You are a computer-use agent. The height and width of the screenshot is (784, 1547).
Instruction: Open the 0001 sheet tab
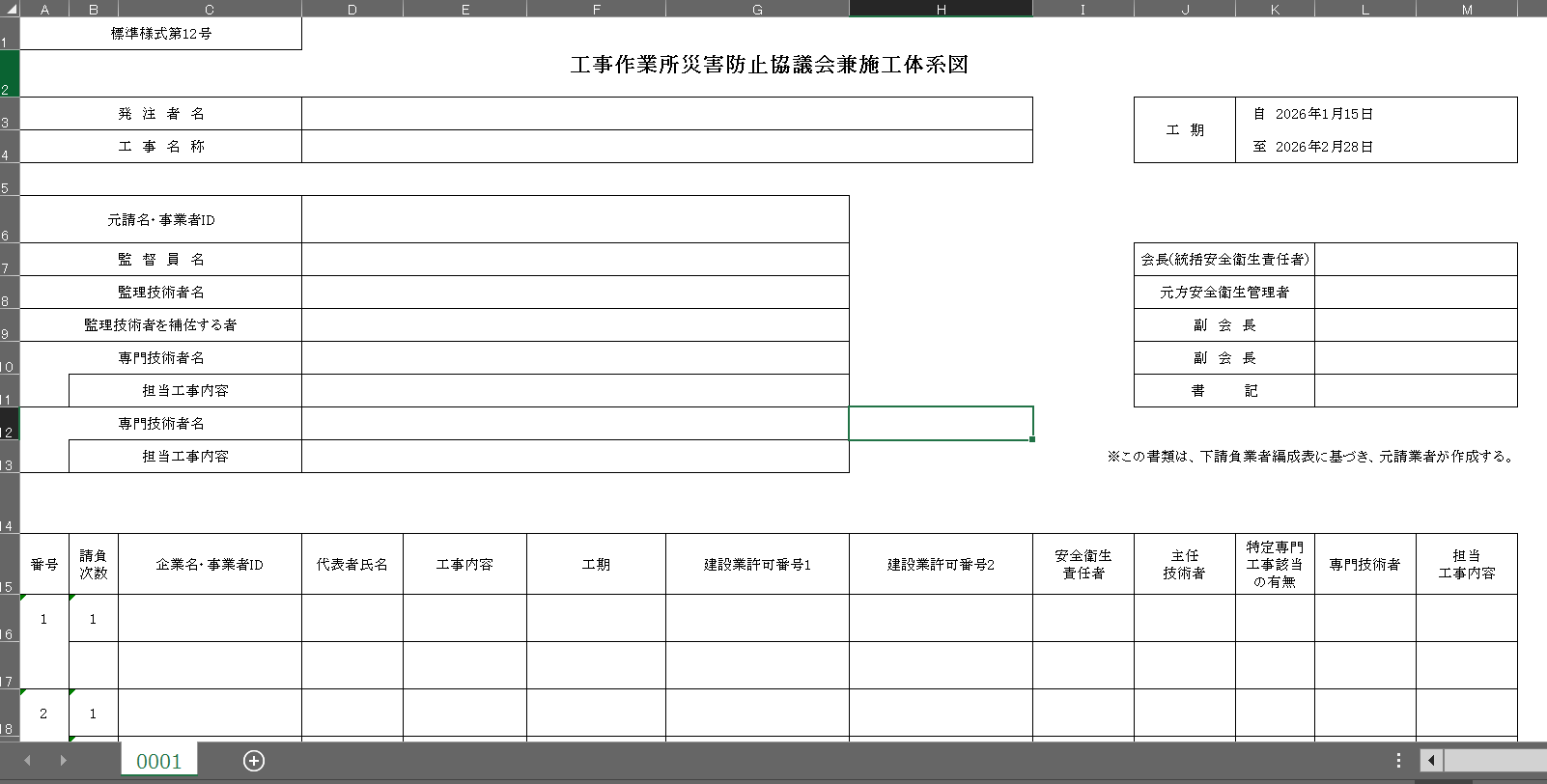(158, 761)
